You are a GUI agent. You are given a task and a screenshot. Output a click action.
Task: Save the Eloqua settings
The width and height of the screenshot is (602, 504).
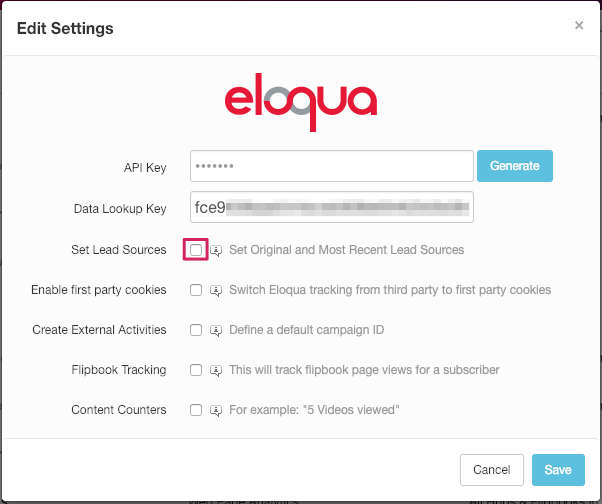[x=558, y=470]
